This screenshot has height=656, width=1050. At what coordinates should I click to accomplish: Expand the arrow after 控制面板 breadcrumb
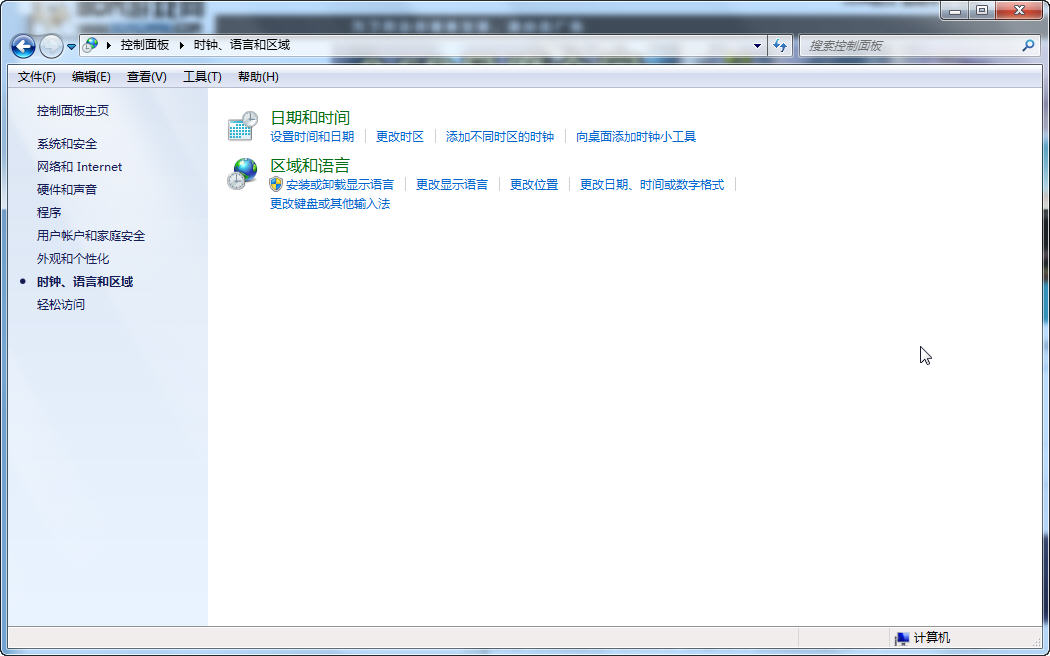[181, 46]
